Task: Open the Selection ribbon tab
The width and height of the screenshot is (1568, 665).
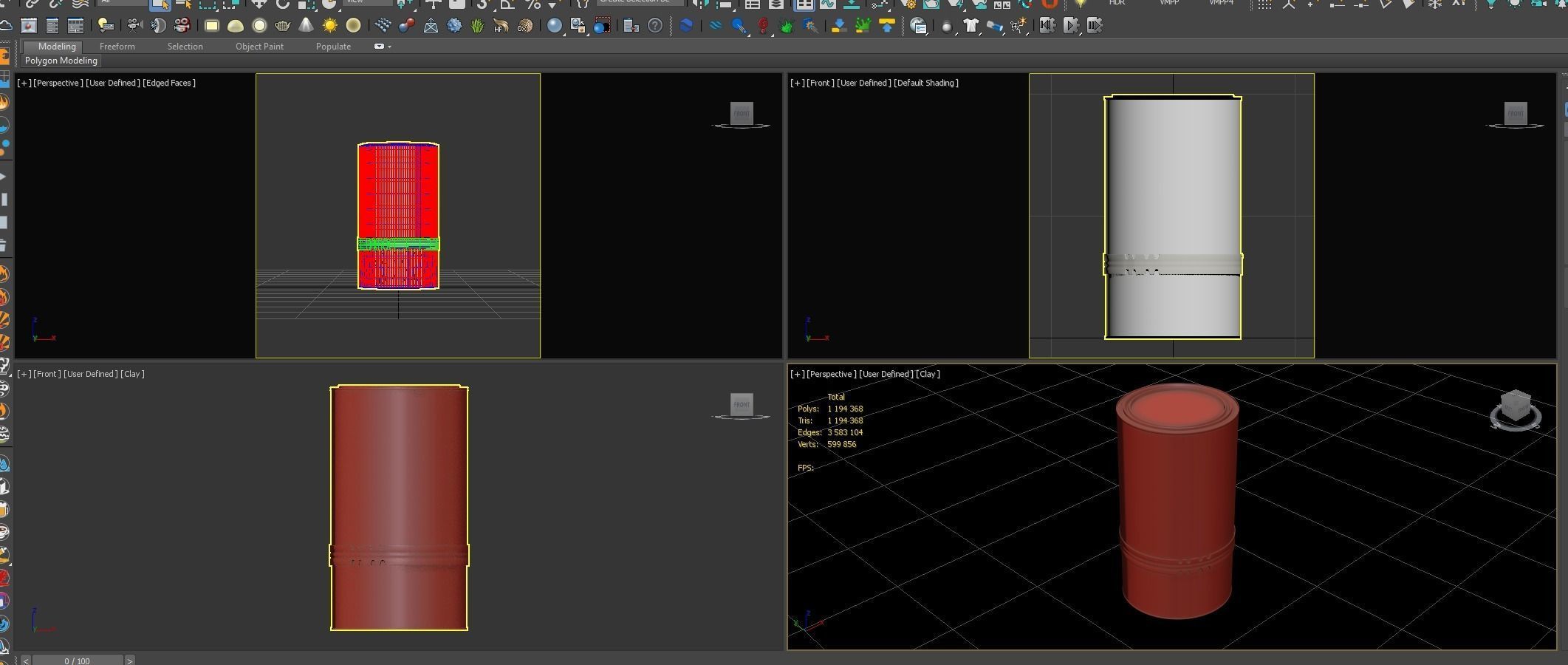Action: 185,47
